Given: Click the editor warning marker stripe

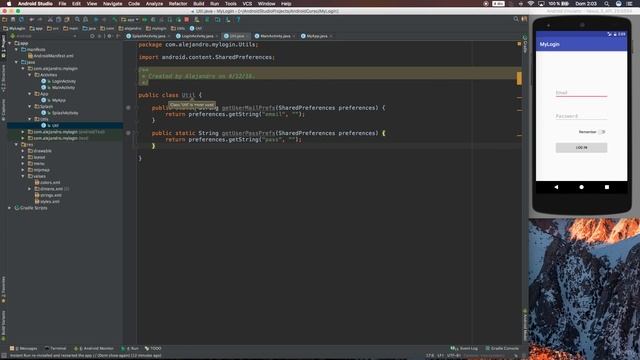Looking at the screenshot, I should pyautogui.click(x=519, y=78).
